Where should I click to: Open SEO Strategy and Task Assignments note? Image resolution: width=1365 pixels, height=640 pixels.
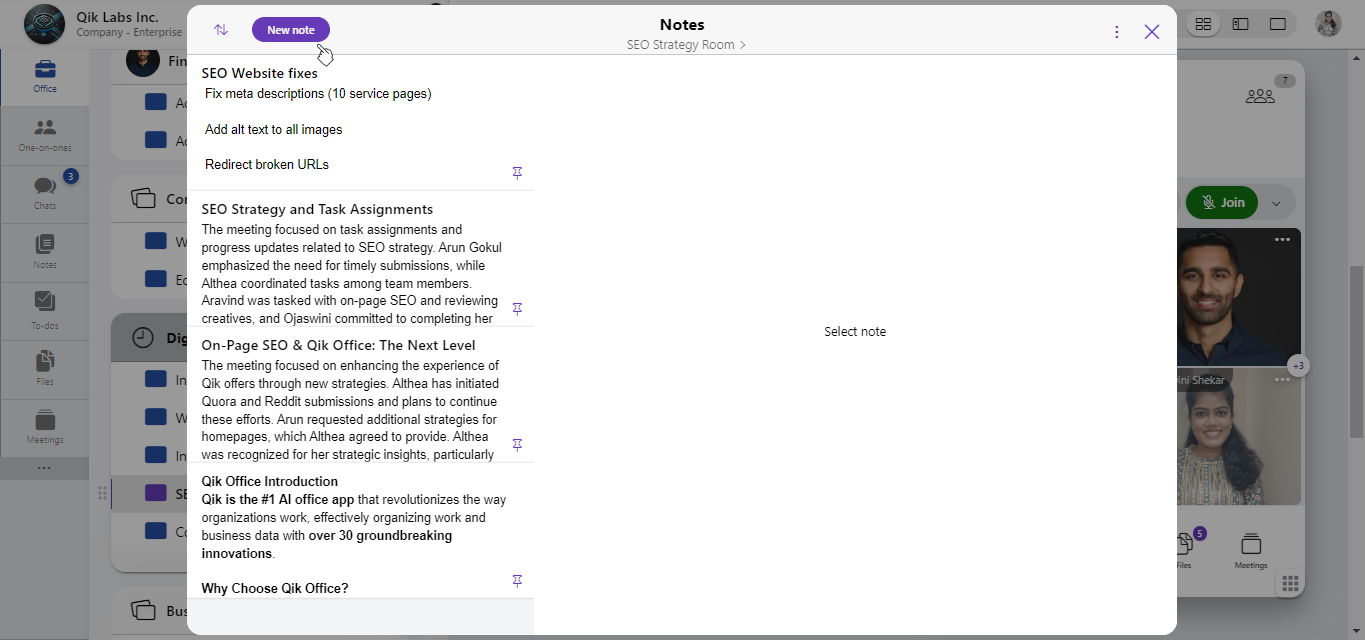pos(360,259)
